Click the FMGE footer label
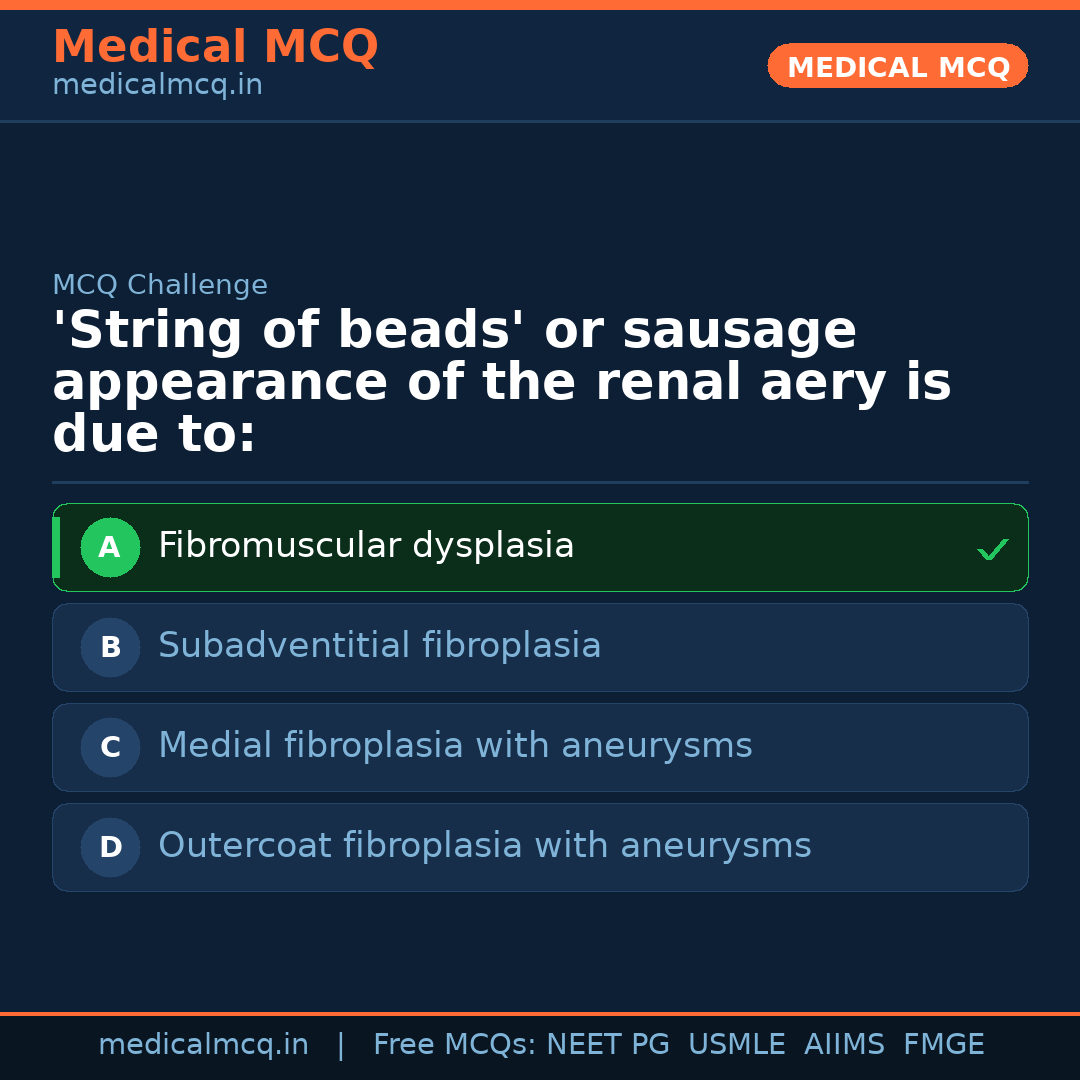Image resolution: width=1080 pixels, height=1080 pixels. [943, 1045]
